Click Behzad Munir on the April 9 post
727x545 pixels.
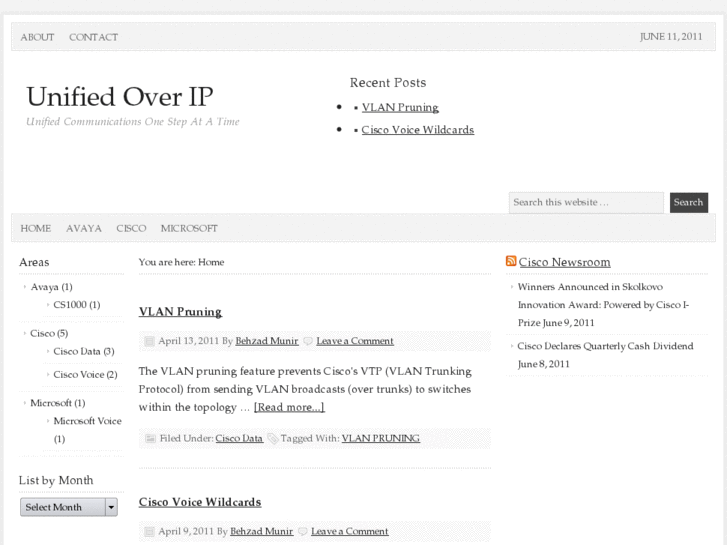261,531
